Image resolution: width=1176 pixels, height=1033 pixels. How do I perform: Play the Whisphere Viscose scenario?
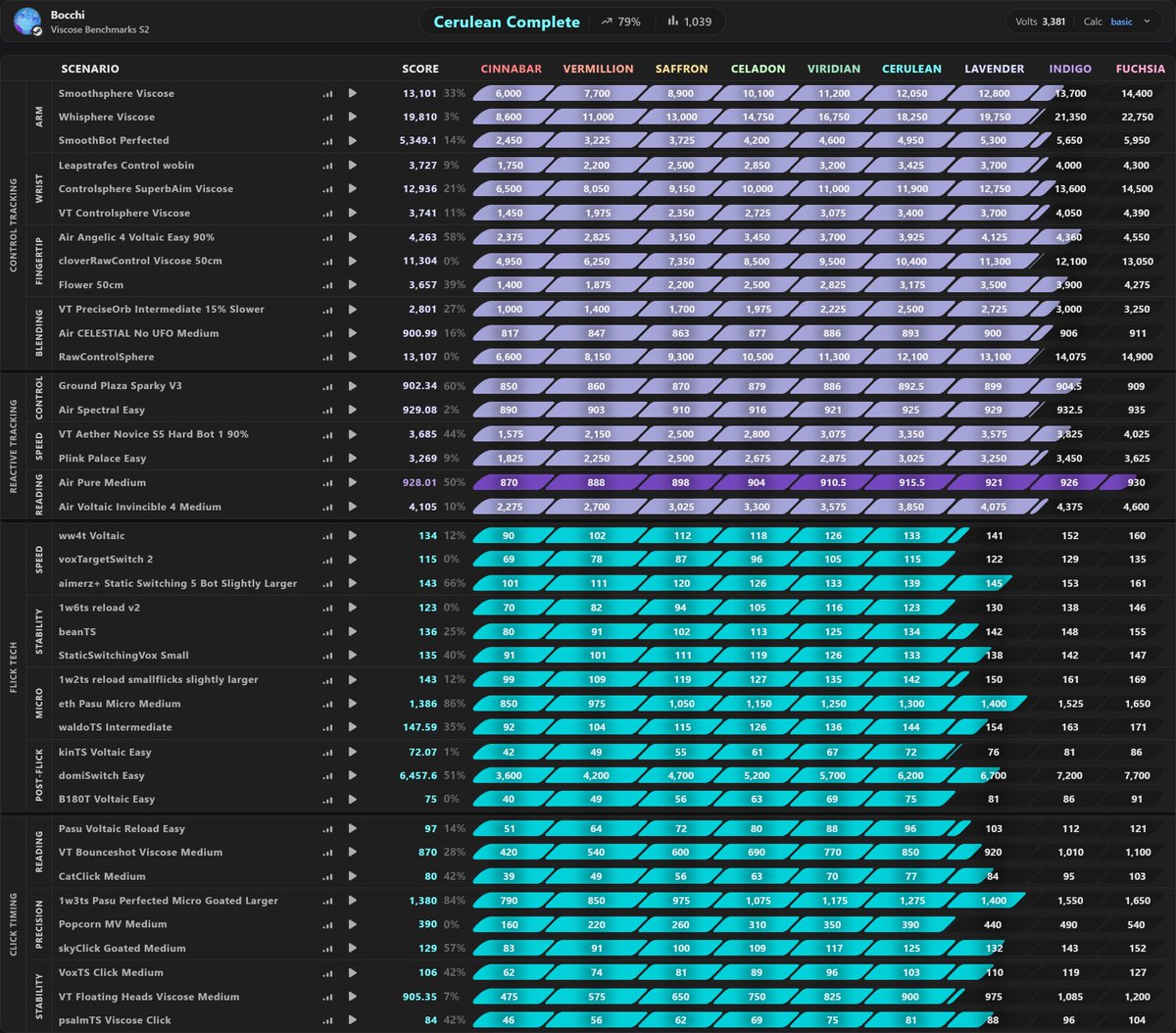tap(352, 118)
